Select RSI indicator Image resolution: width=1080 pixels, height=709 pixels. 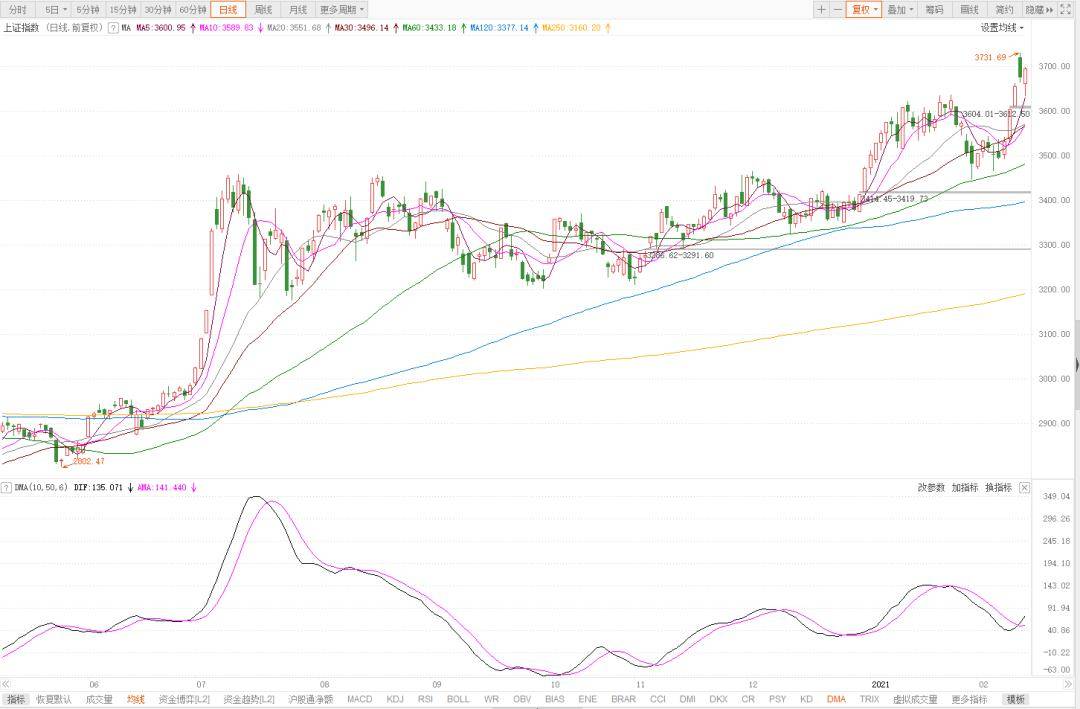(x=426, y=699)
